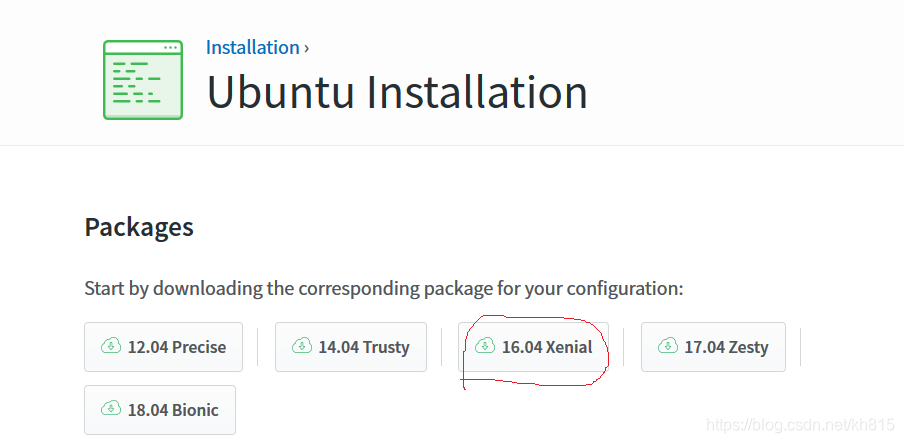Click the cloud download icon beside 12.04 Precise
904x443 pixels.
(x=111, y=346)
